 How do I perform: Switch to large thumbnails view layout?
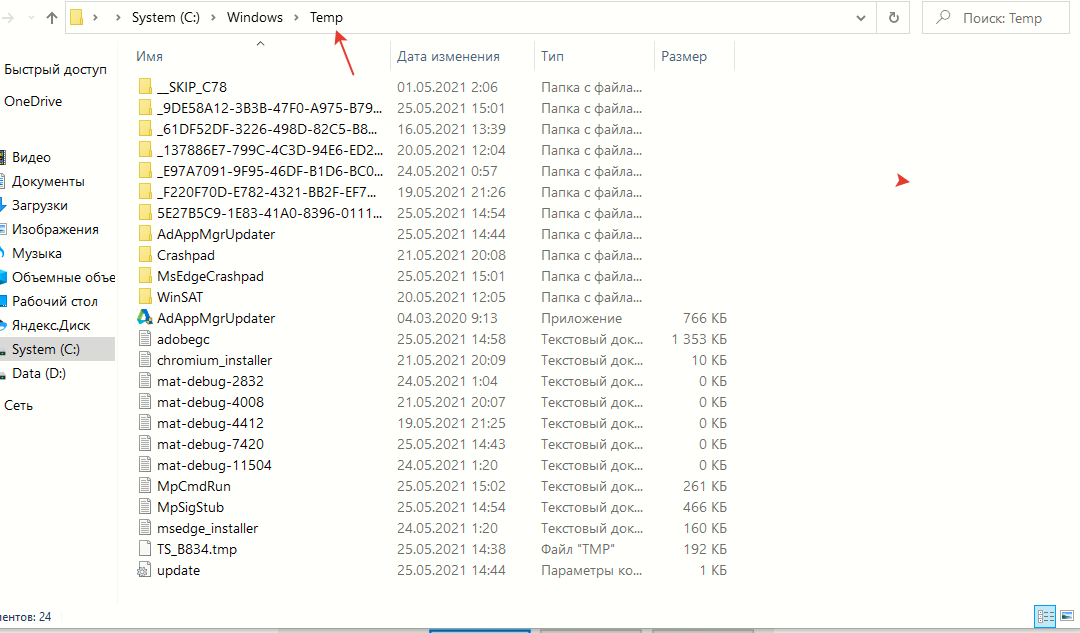click(x=1067, y=615)
